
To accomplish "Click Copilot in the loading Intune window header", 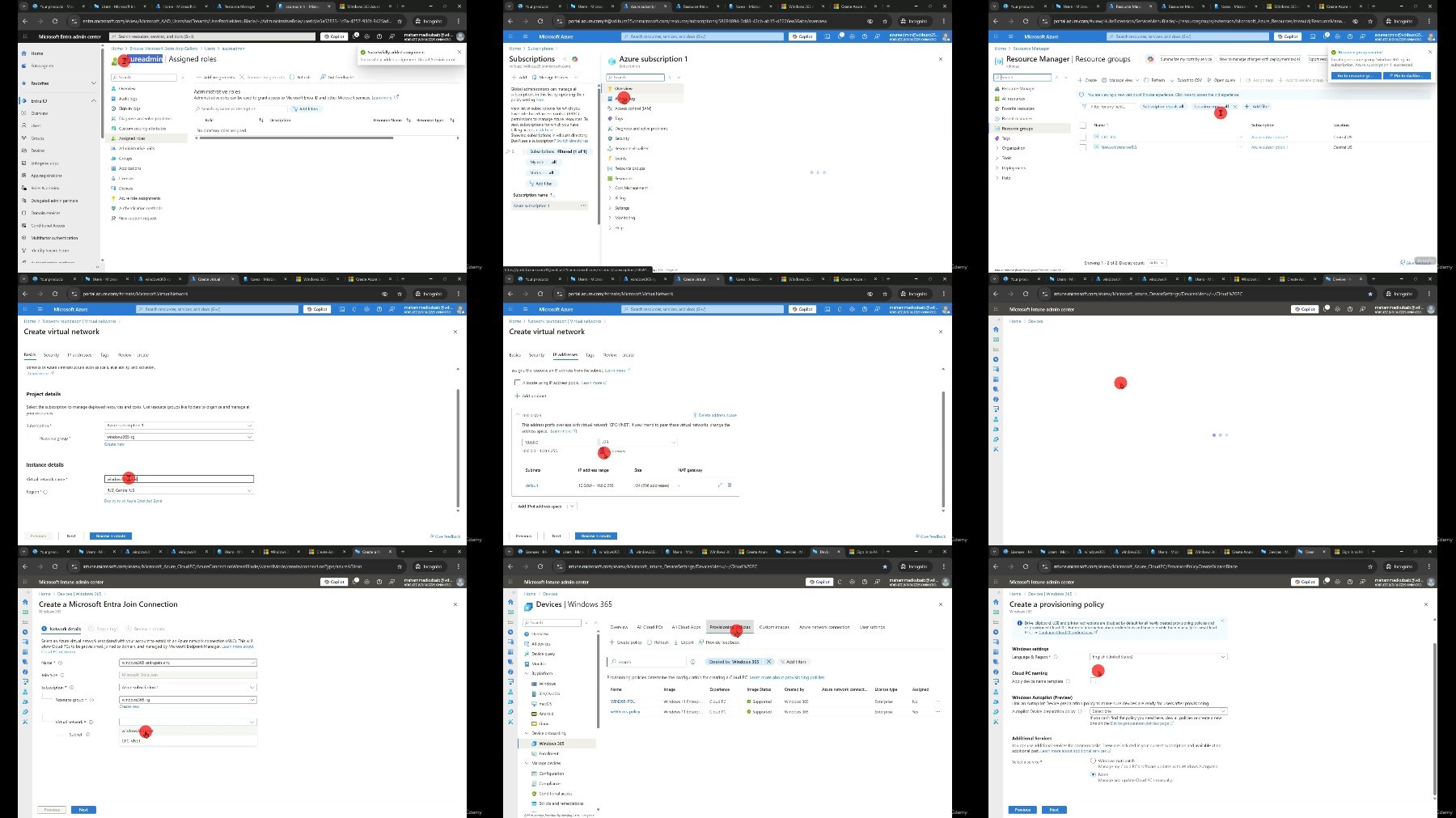I will pos(1304,309).
